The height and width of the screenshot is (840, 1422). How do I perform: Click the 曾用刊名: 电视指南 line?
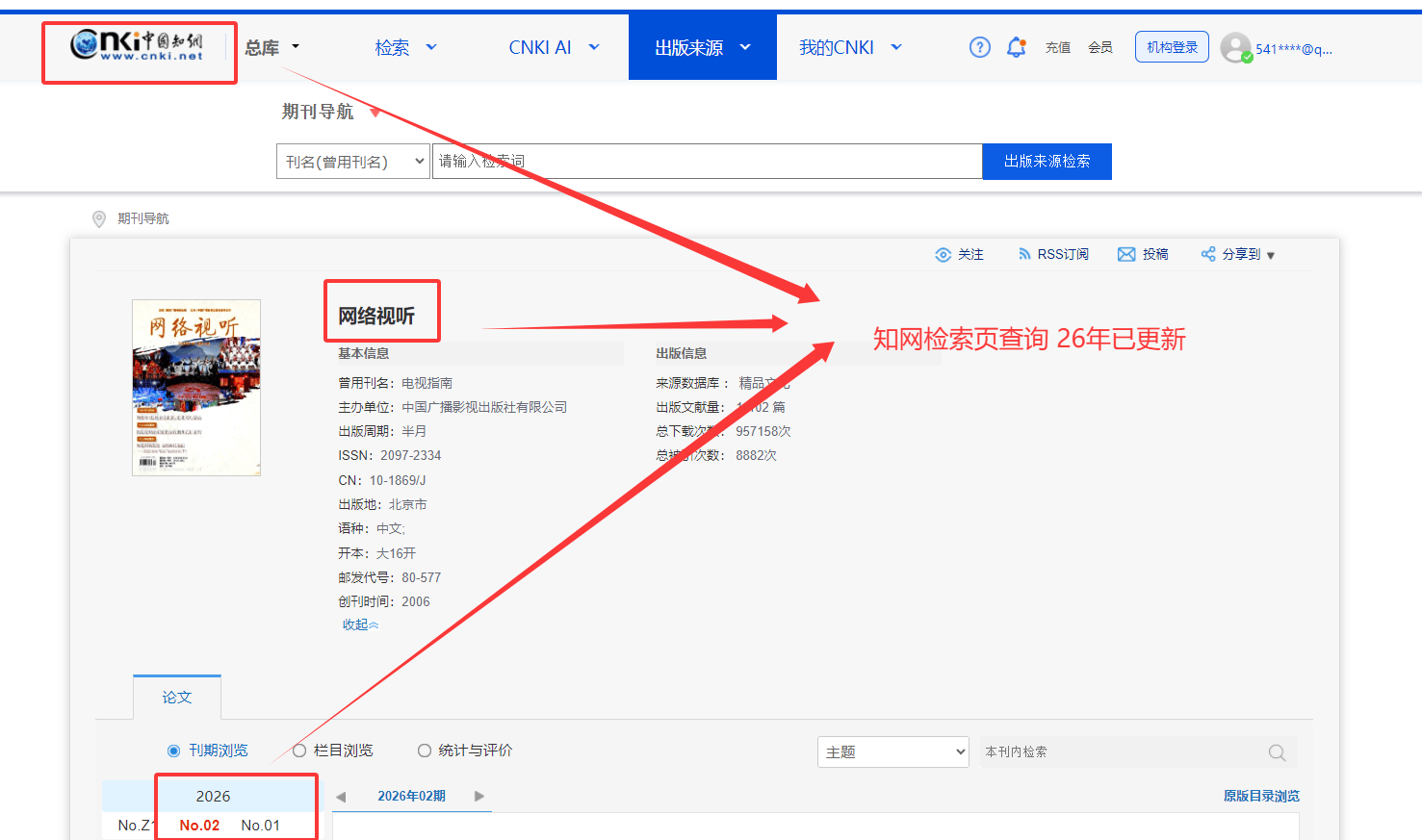[395, 383]
